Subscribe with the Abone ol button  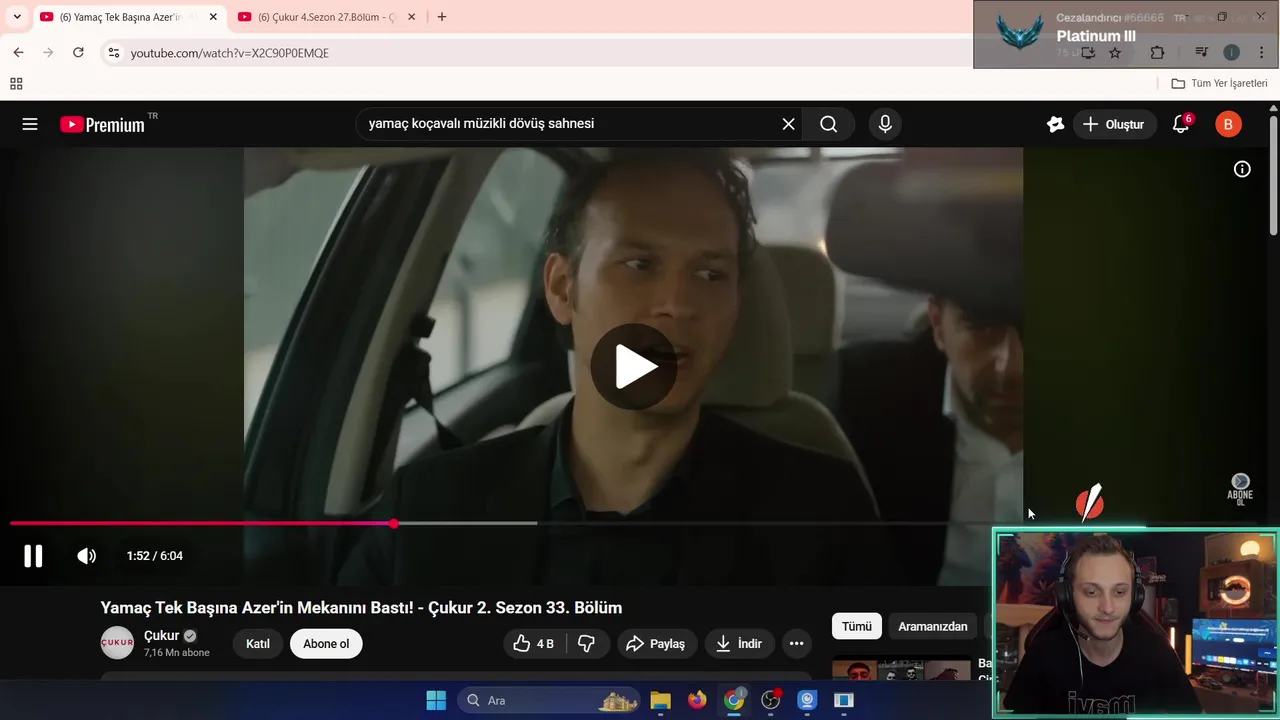(x=326, y=644)
